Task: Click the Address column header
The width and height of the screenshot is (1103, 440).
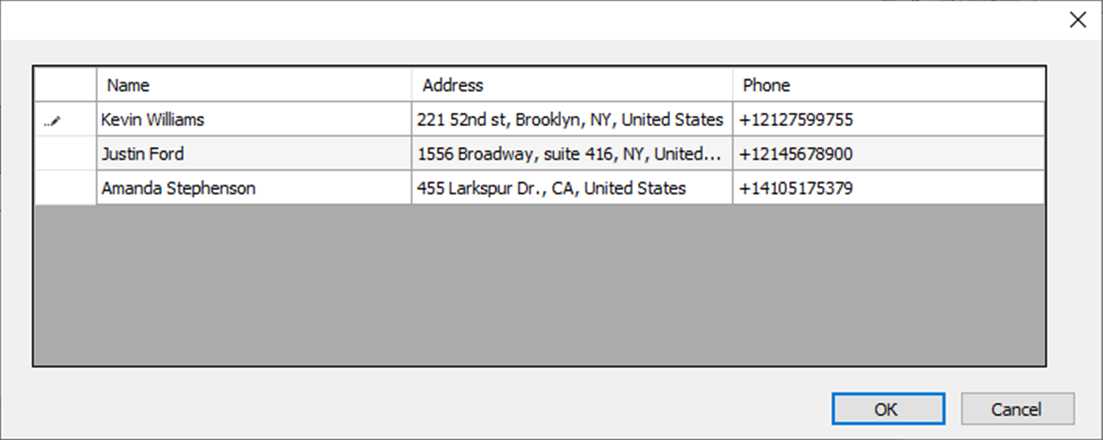Action: pos(572,85)
